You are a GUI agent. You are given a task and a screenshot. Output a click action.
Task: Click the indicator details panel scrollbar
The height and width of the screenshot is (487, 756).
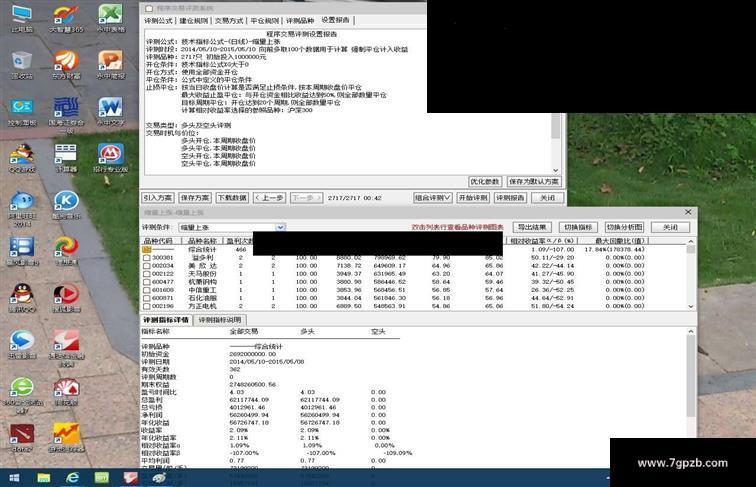[x=691, y=398]
